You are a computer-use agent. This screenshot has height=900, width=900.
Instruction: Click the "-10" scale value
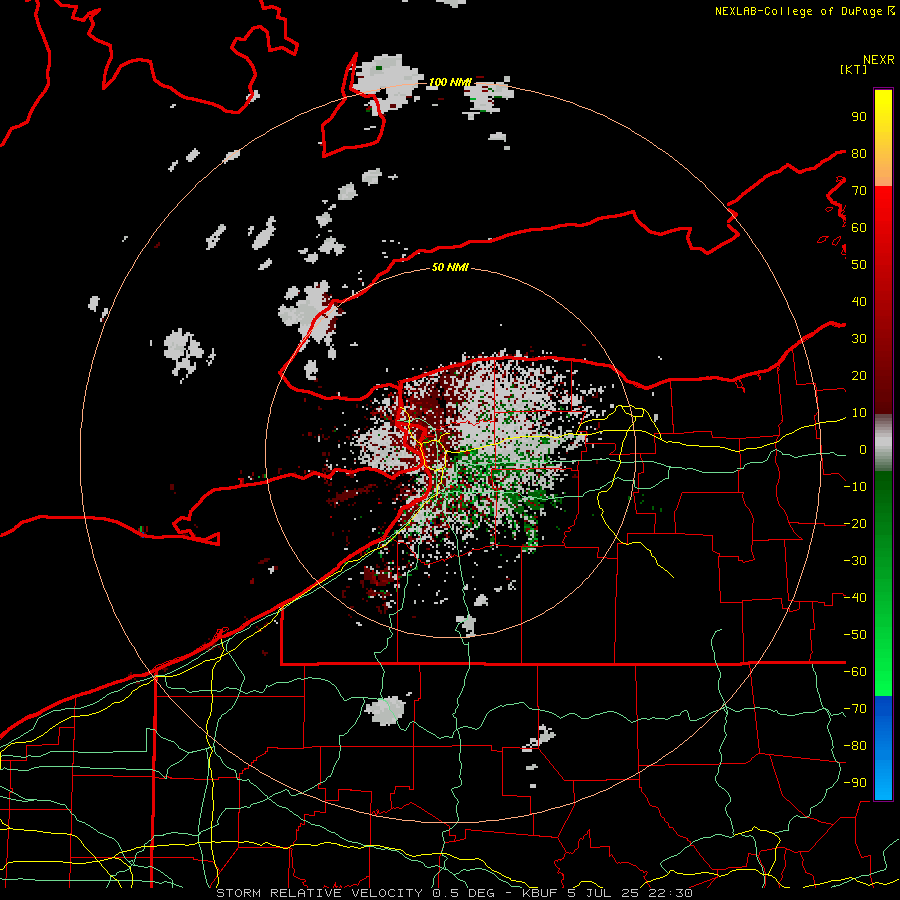(x=855, y=487)
